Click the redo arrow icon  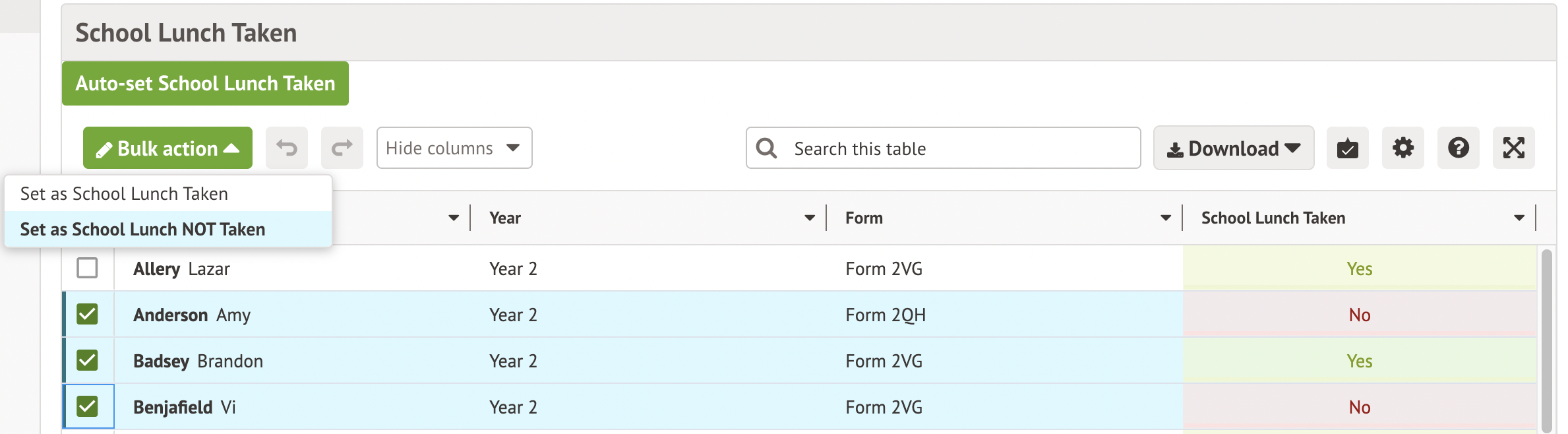click(x=342, y=148)
